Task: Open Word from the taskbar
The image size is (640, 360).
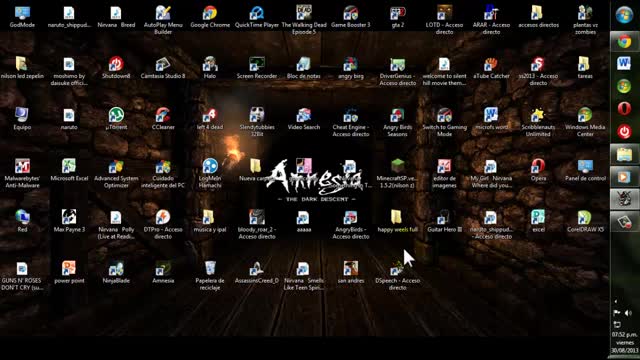Action: (x=624, y=64)
